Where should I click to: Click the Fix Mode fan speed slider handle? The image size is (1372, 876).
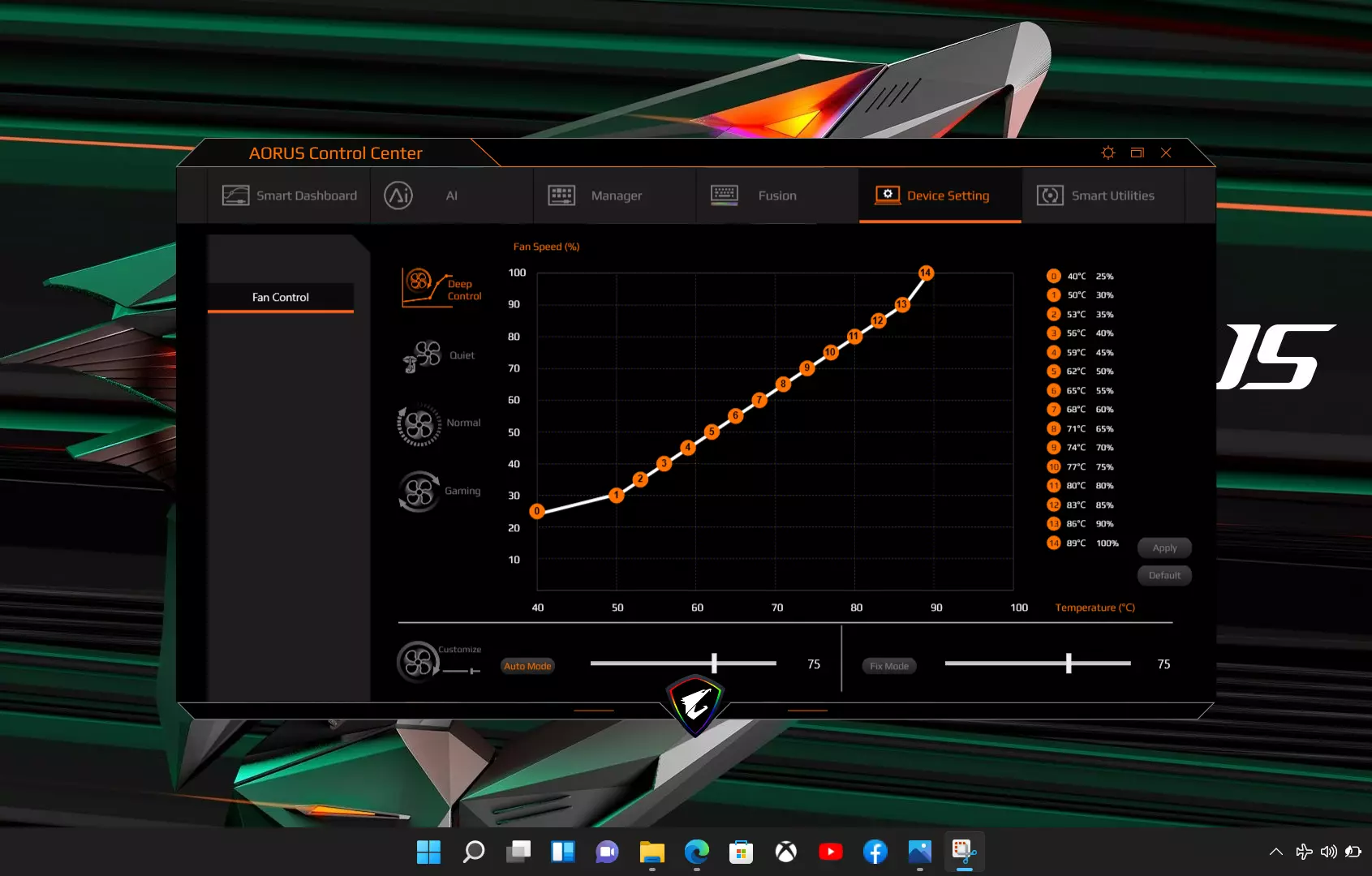point(1069,663)
